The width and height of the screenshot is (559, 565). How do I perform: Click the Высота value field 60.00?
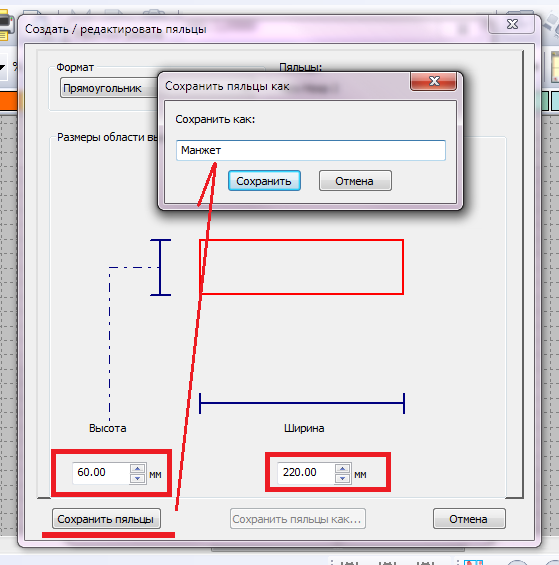click(101, 473)
